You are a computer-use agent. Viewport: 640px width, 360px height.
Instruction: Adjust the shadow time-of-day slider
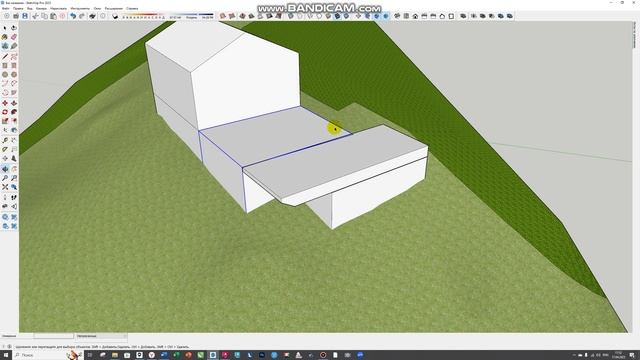click(191, 16)
